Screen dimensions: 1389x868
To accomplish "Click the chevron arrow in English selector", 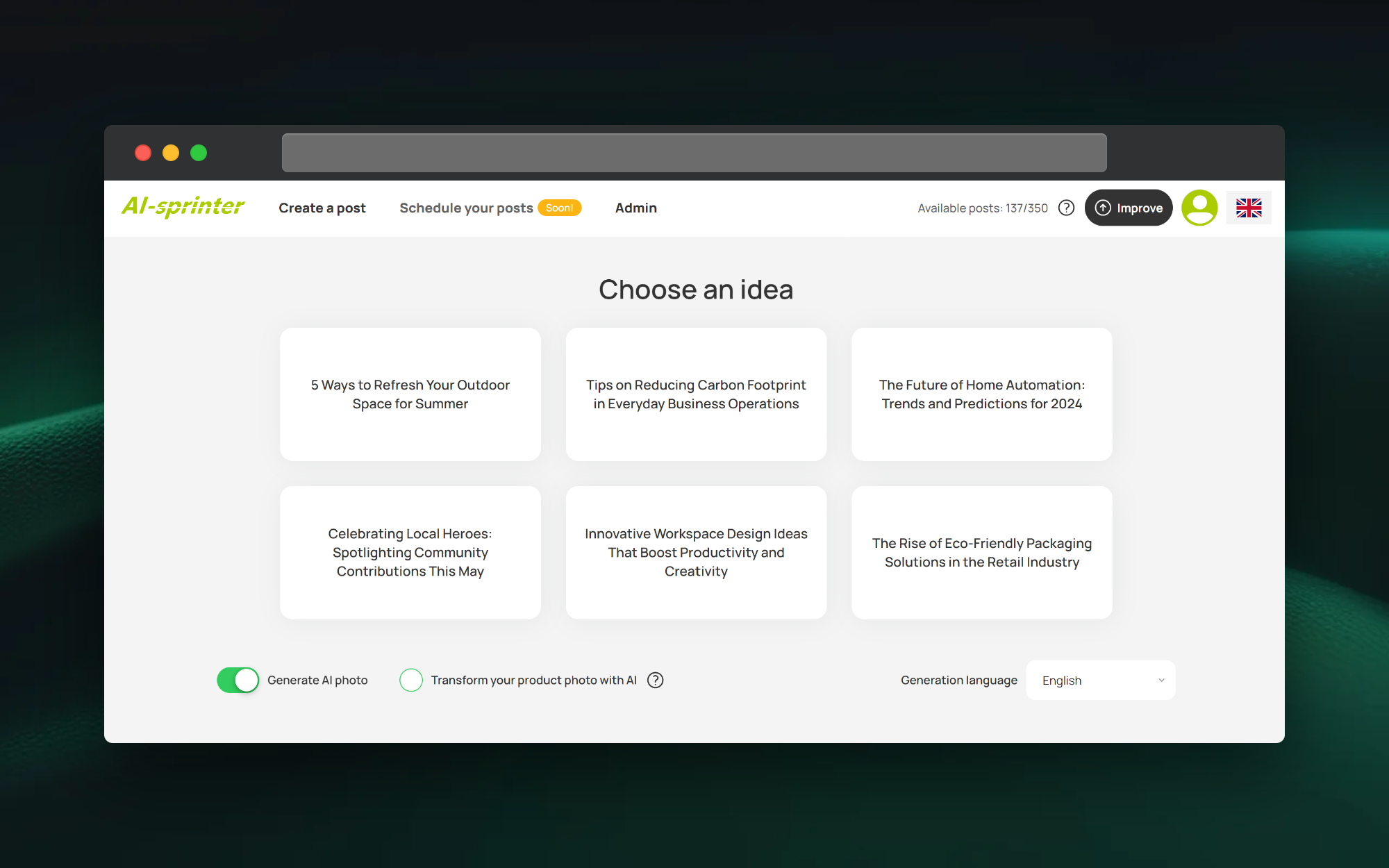I will tap(1161, 681).
